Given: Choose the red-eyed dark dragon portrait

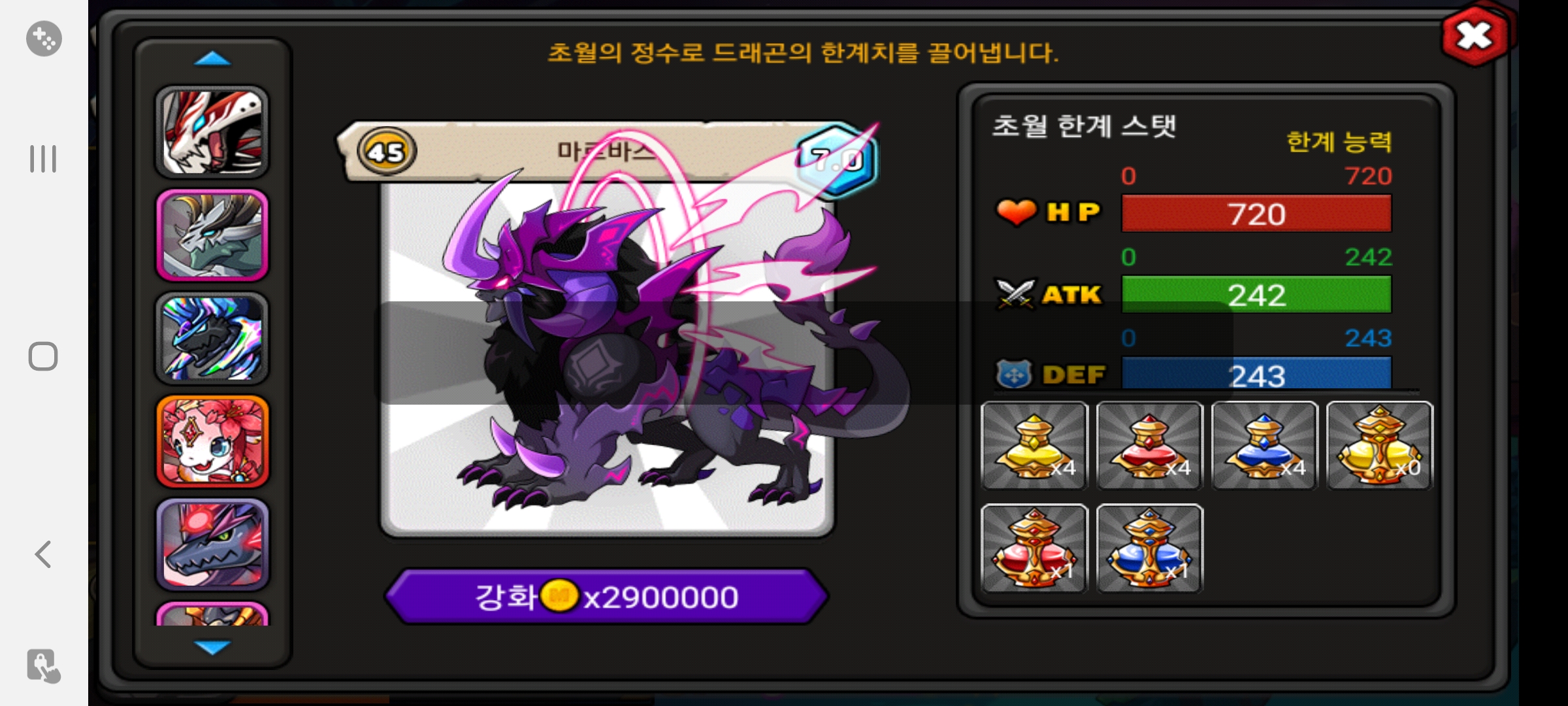Looking at the screenshot, I should (x=212, y=545).
